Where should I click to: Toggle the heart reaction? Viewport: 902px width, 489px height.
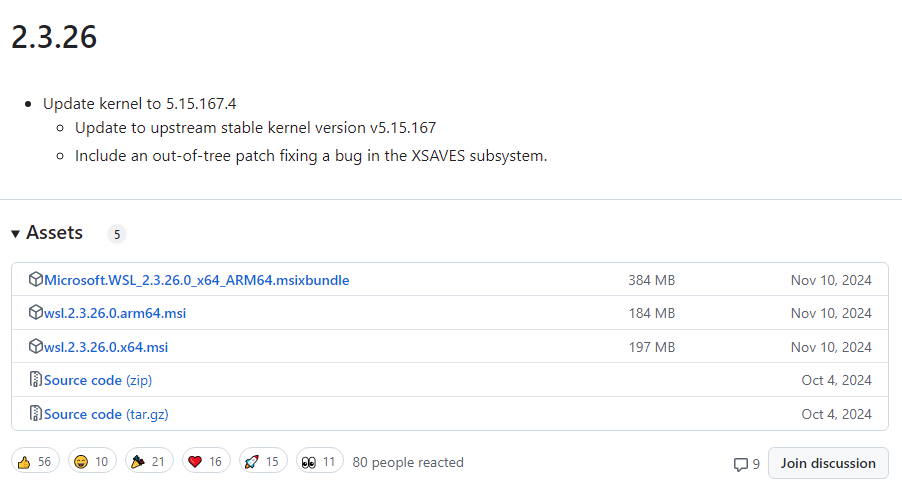click(205, 462)
